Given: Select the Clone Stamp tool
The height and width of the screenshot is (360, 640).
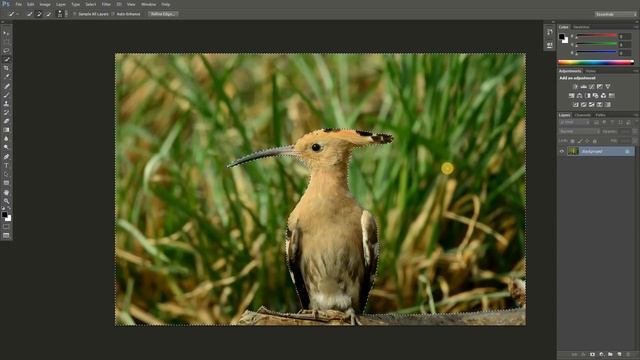Looking at the screenshot, I should coord(6,104).
